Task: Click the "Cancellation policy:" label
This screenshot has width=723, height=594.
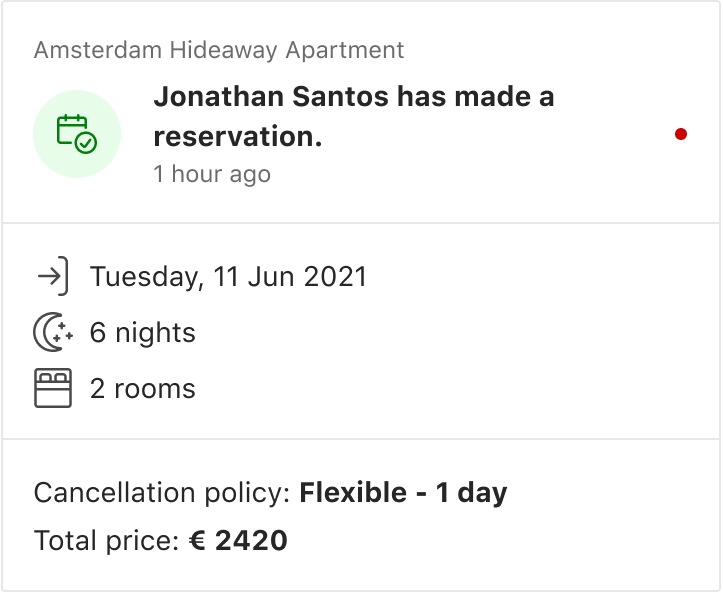Action: click(x=162, y=493)
